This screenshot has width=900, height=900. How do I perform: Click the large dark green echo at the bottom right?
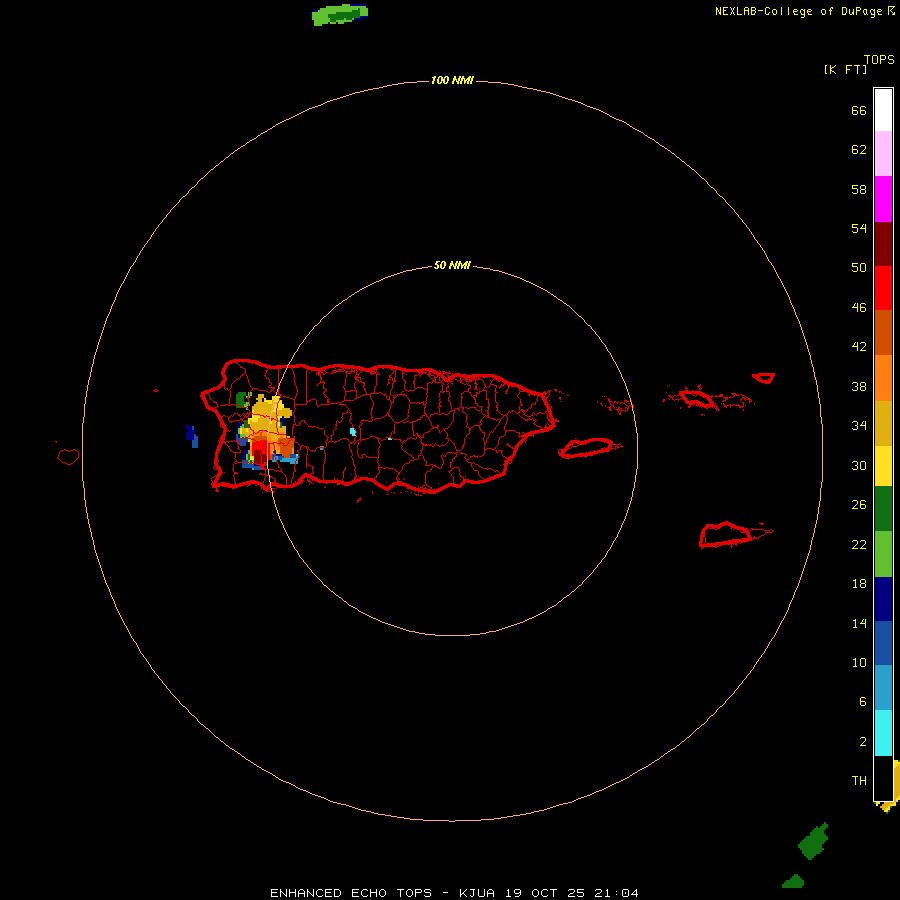tap(813, 841)
